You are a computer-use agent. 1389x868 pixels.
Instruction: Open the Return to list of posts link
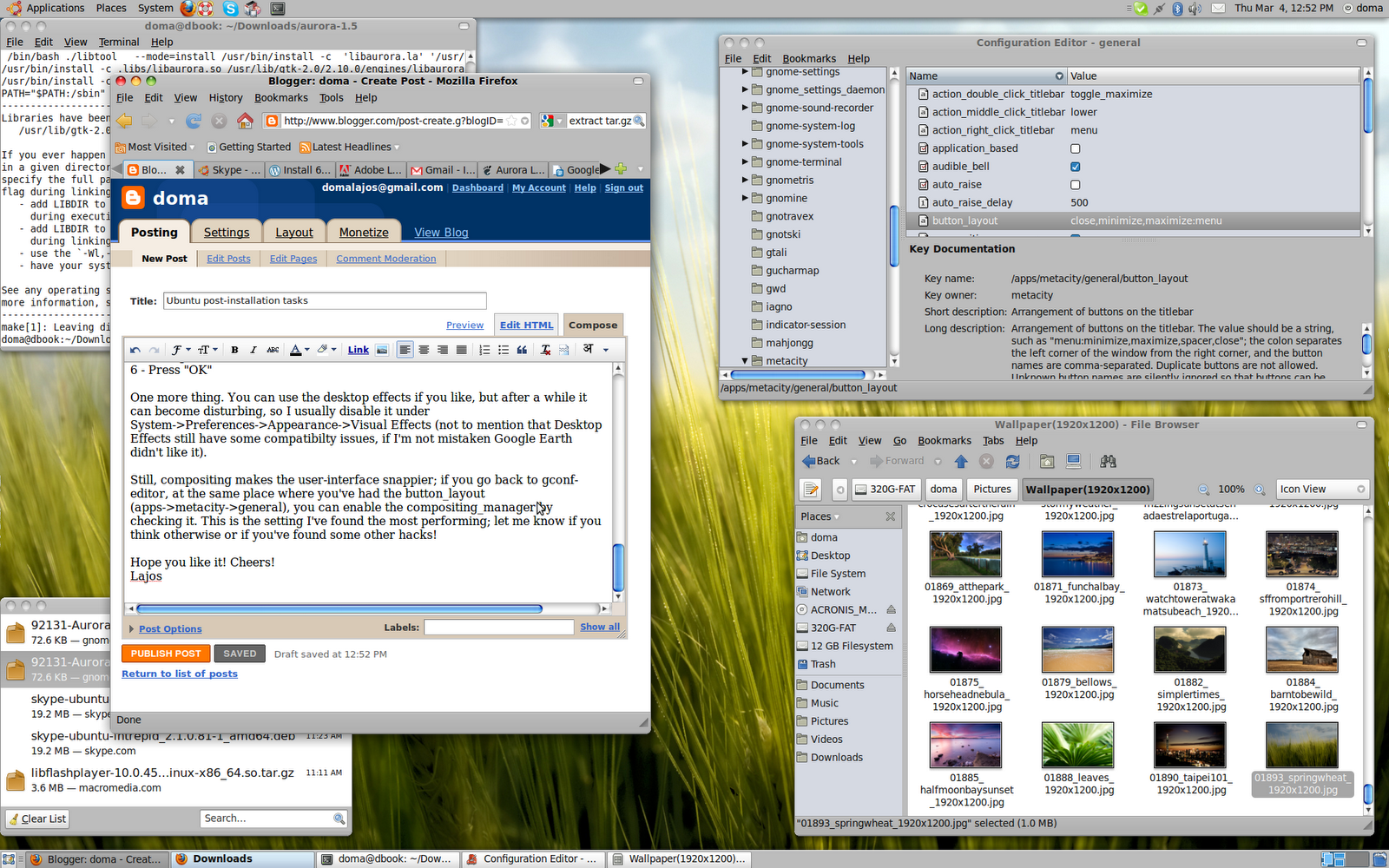(x=180, y=674)
